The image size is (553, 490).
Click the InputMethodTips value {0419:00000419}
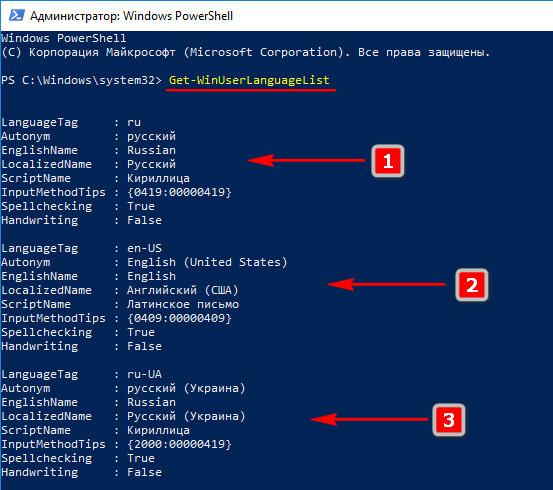pyautogui.click(x=179, y=192)
